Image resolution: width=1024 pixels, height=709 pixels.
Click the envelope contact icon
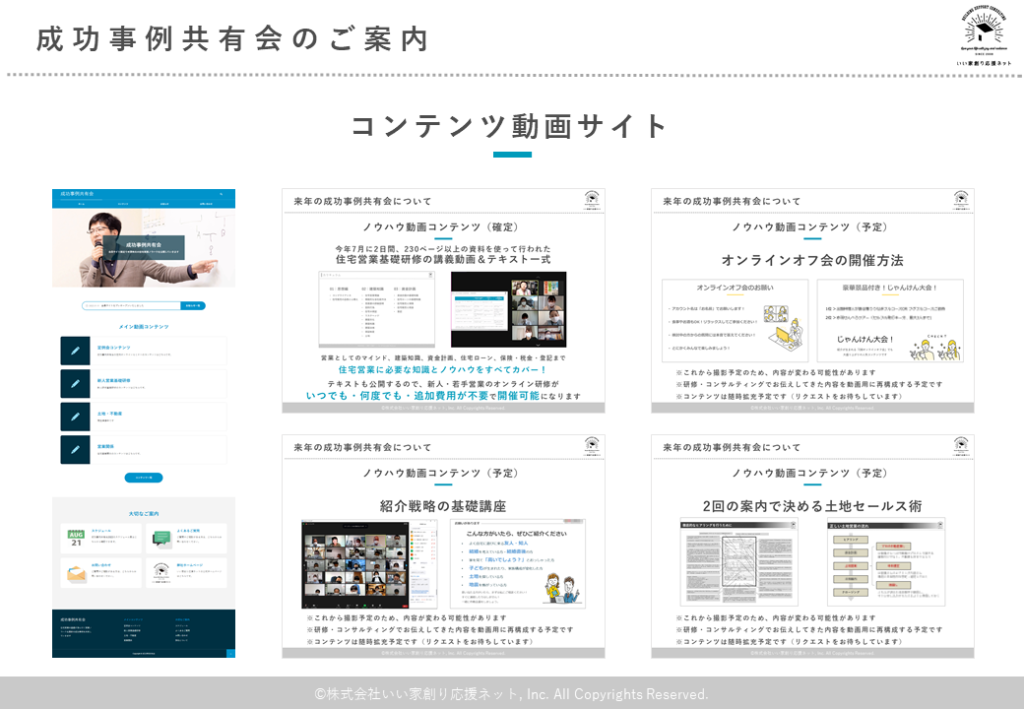click(75, 573)
